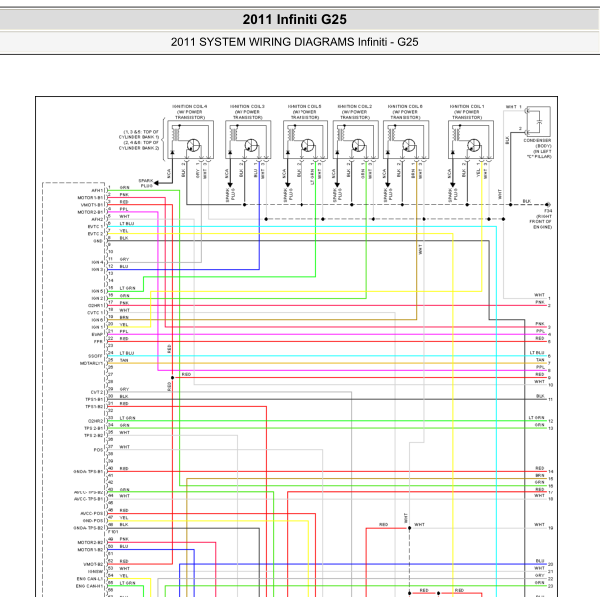Viewport: 600px width, 597px height.
Task: Click the MOTOR1-B1 terminal label
Action: click(x=90, y=197)
